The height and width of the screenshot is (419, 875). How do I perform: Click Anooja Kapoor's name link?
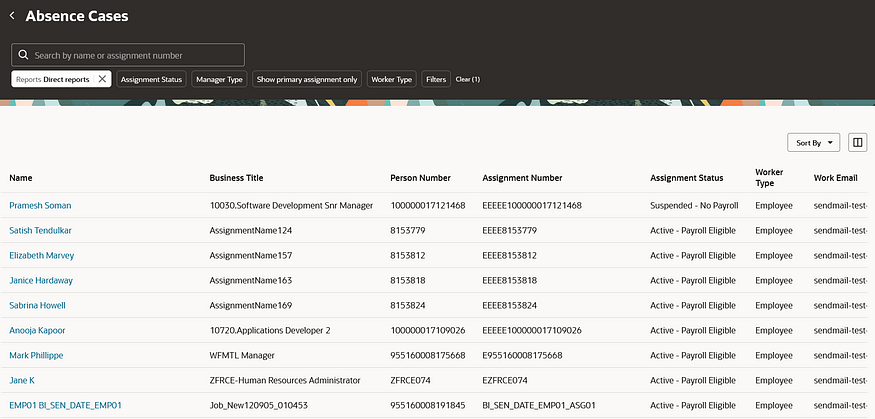click(39, 330)
